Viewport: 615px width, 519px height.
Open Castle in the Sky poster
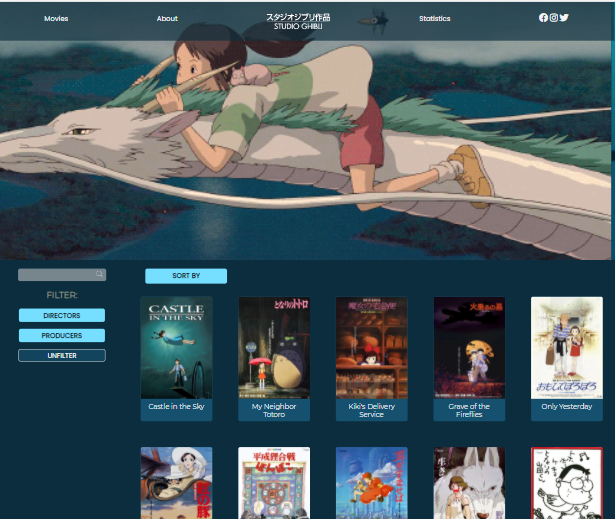(176, 348)
